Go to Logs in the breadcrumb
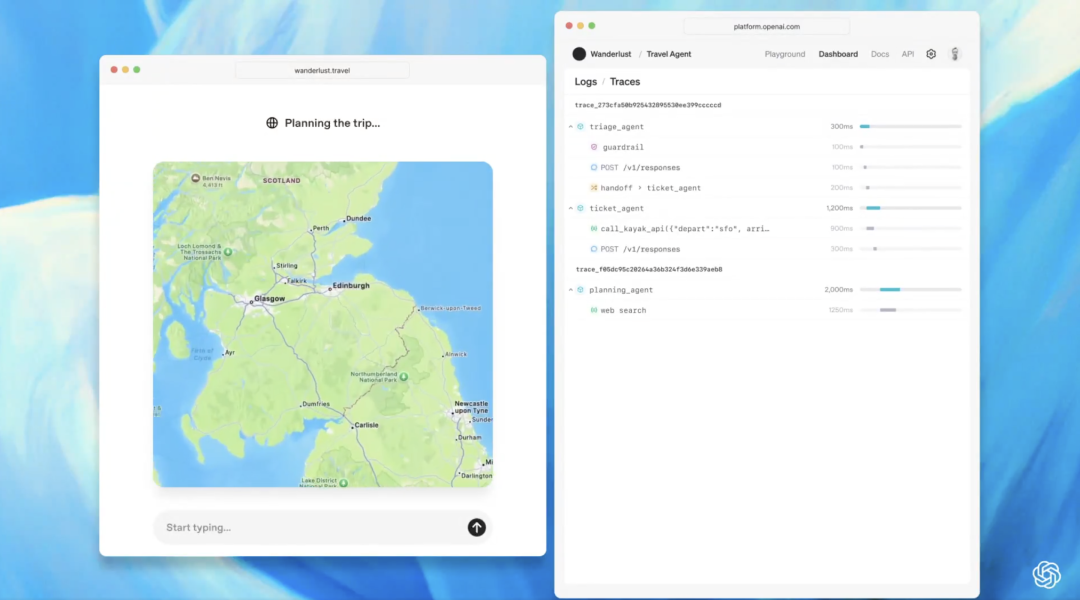Image resolution: width=1080 pixels, height=600 pixels. point(585,81)
